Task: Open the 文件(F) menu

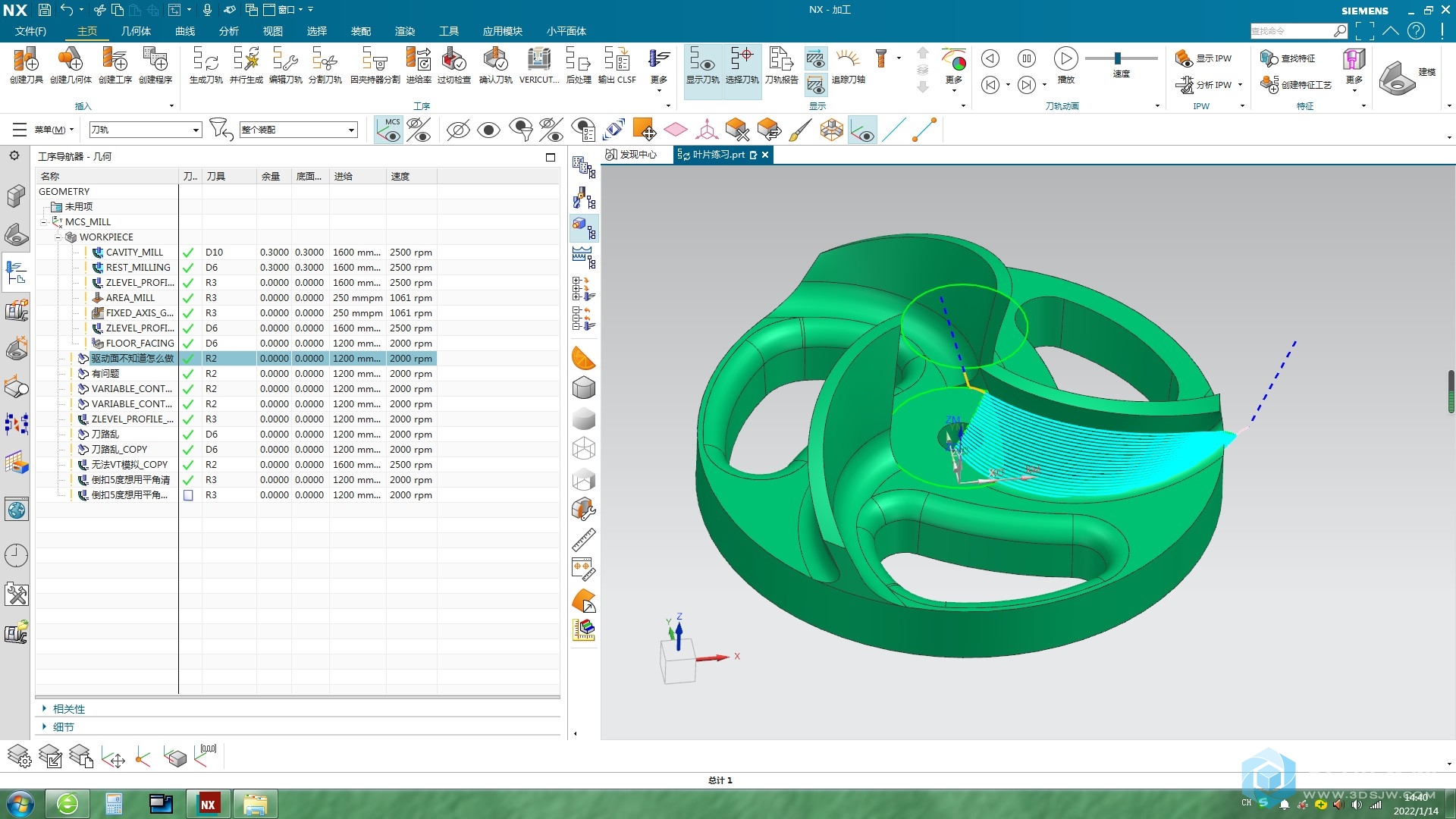Action: 30,31
